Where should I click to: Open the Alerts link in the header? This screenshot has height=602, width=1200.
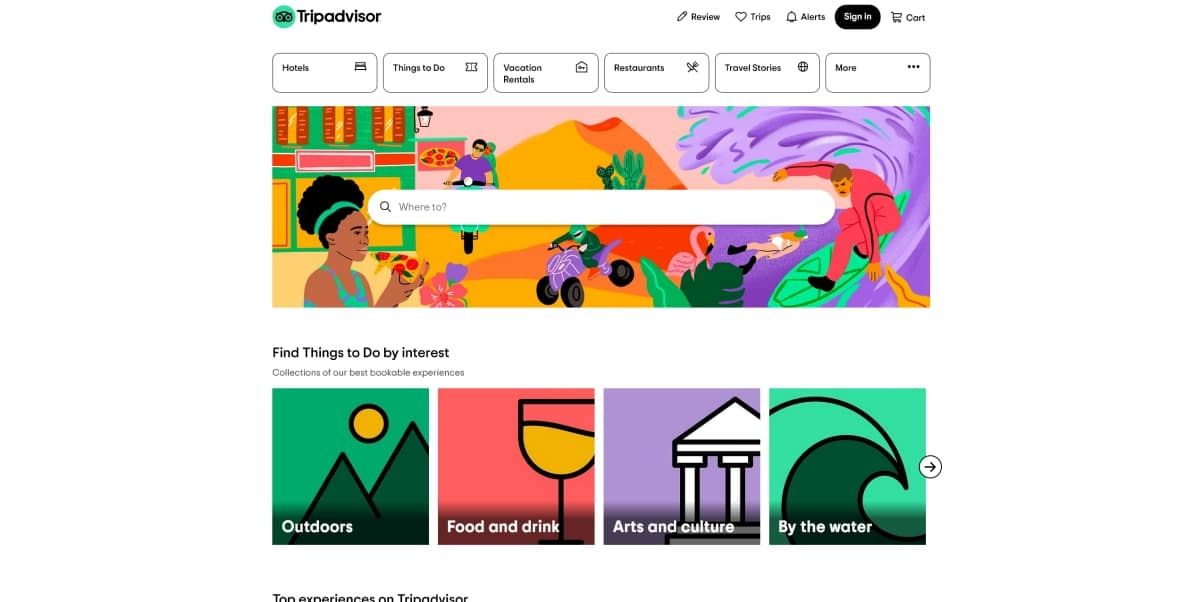pyautogui.click(x=806, y=17)
